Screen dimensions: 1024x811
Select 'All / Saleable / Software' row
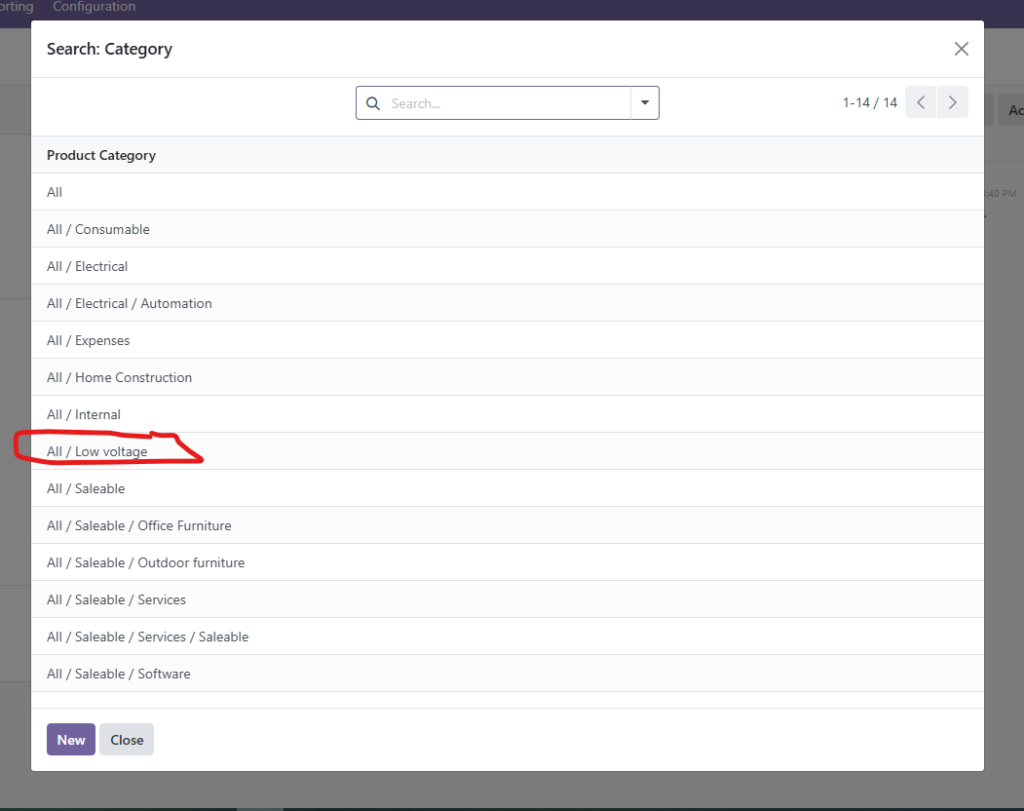pos(118,673)
